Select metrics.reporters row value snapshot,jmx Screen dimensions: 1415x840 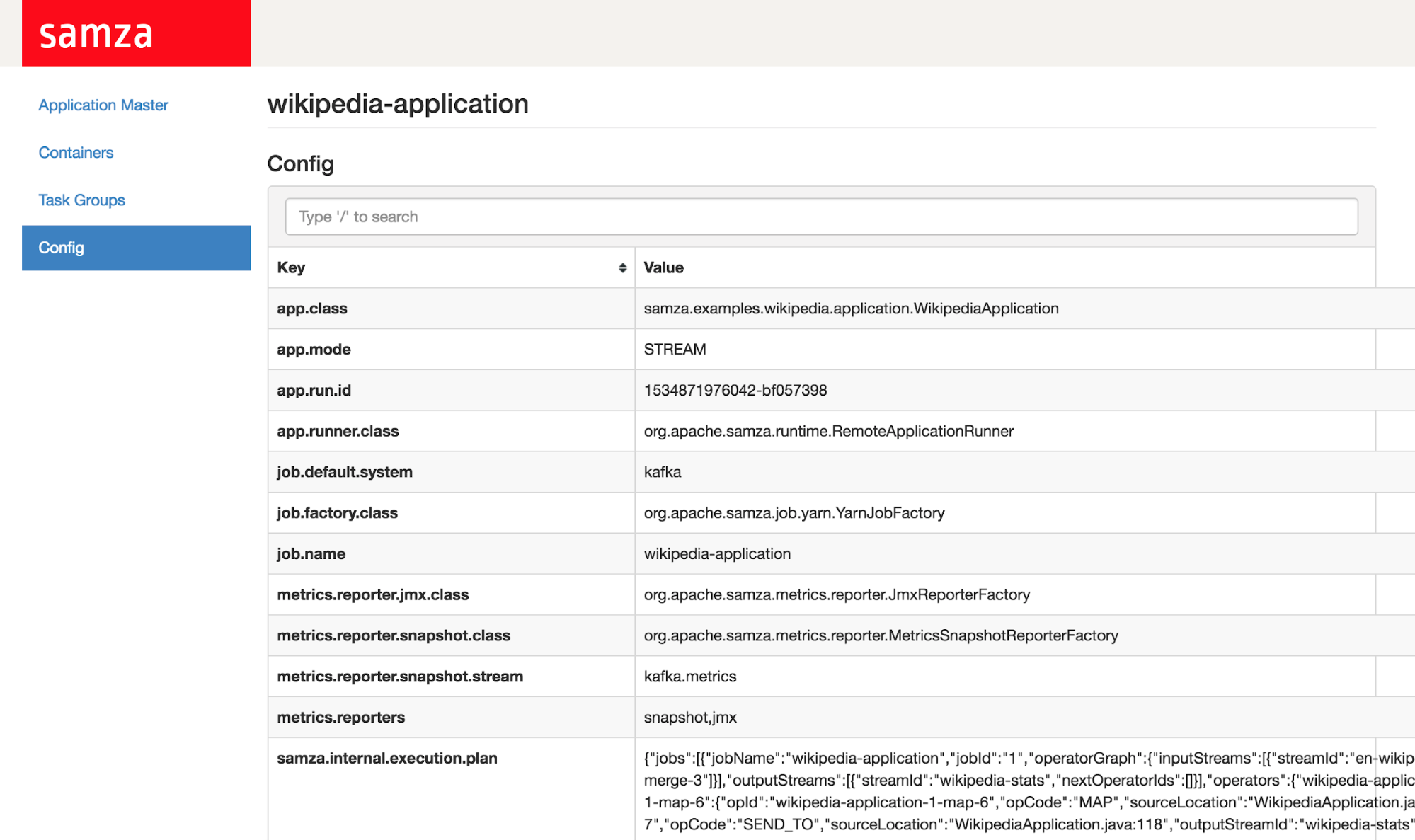point(689,718)
